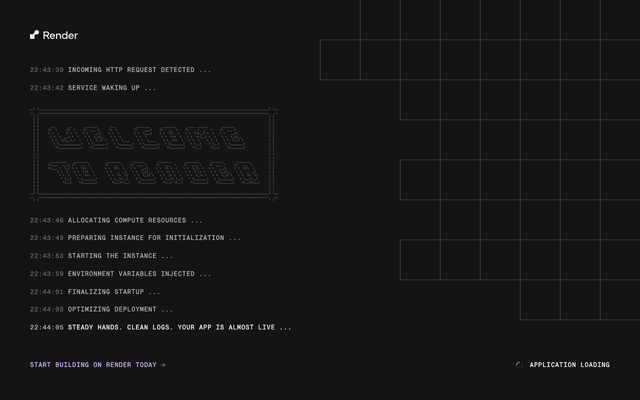The height and width of the screenshot is (400, 640).
Task: Select the Incoming HTTP Request Detected log line
Action: (120, 70)
